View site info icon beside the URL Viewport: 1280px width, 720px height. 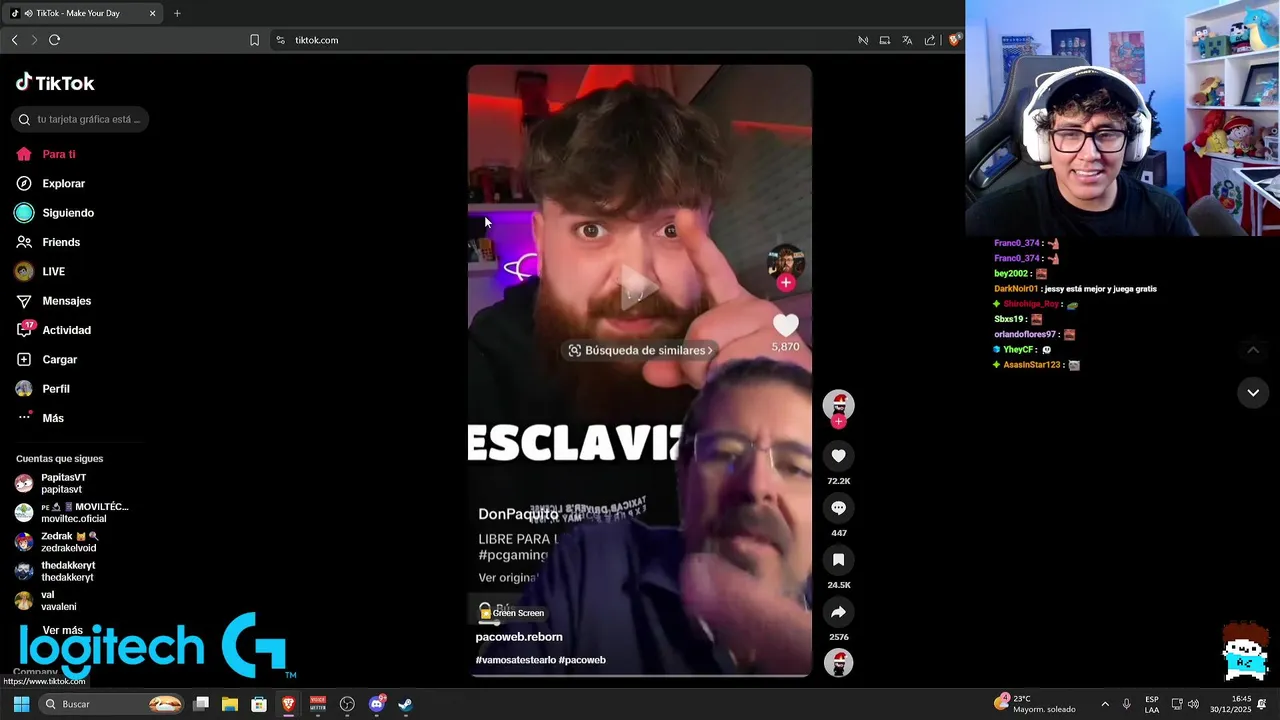(281, 40)
